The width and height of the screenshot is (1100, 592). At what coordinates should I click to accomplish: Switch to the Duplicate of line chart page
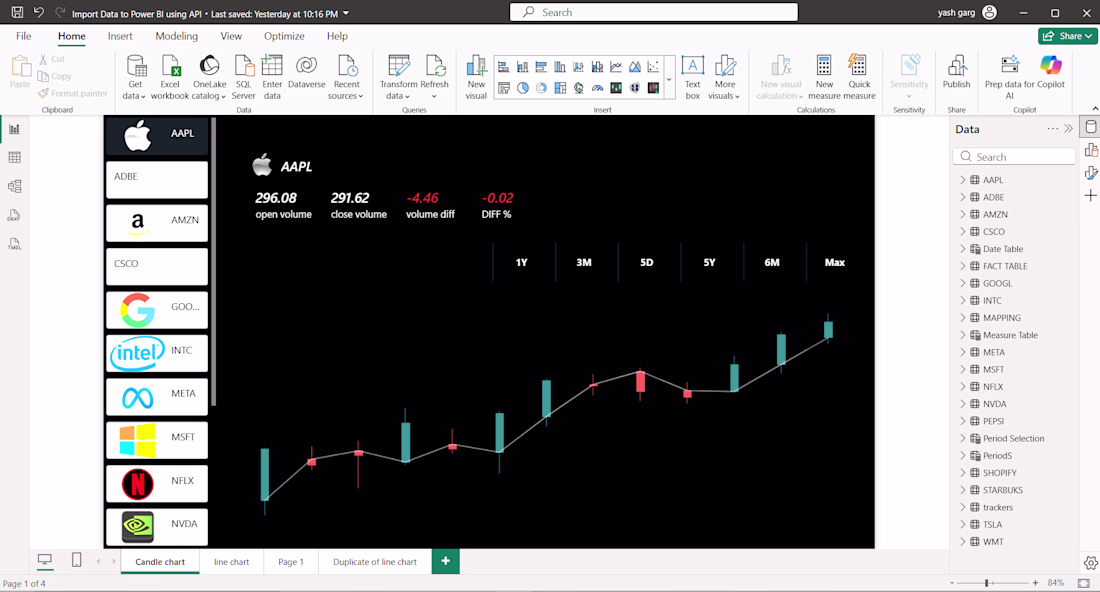(375, 561)
